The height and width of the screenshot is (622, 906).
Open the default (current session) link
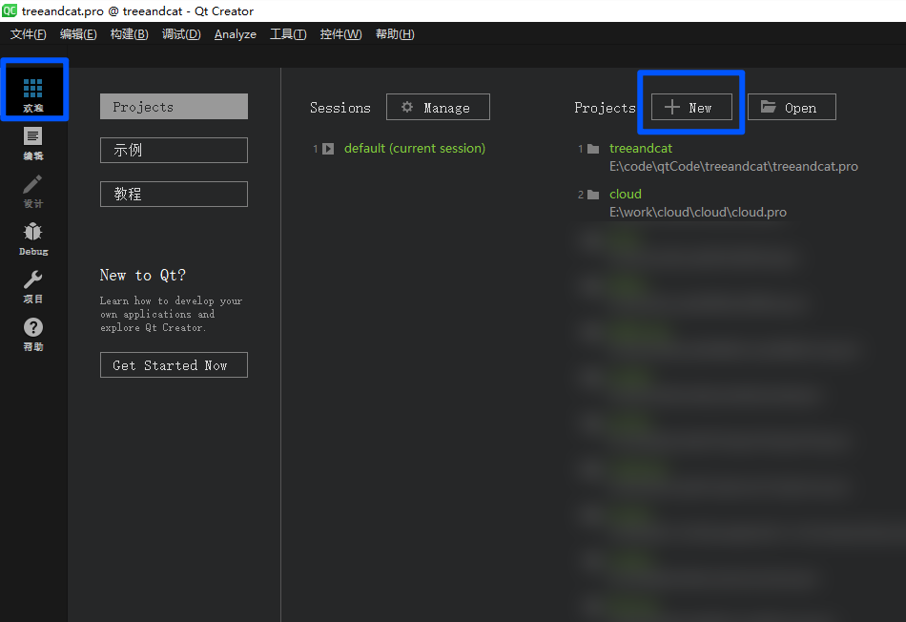(x=415, y=149)
